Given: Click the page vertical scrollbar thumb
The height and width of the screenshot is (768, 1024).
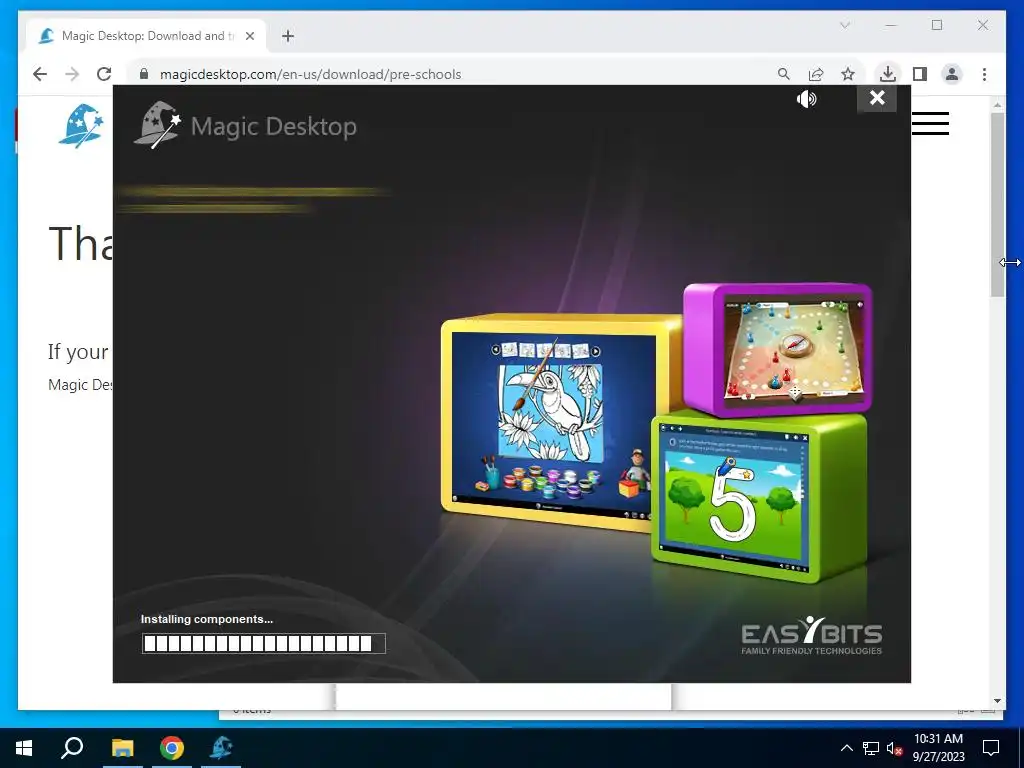Looking at the screenshot, I should pyautogui.click(x=997, y=204).
